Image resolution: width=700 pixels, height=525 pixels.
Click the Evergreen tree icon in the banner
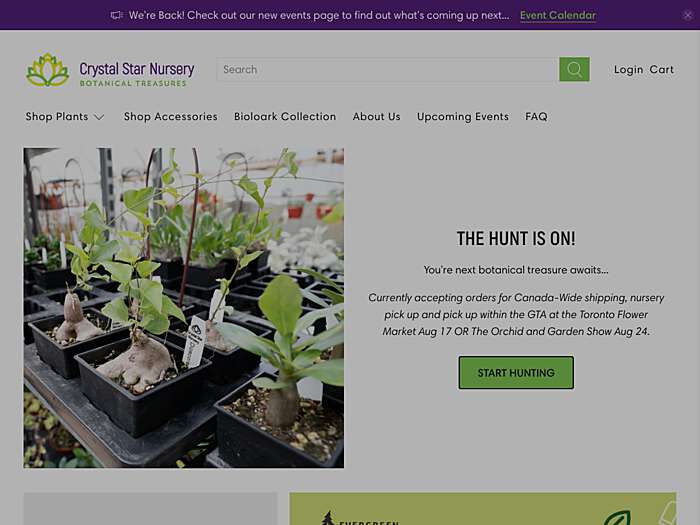[x=328, y=518]
